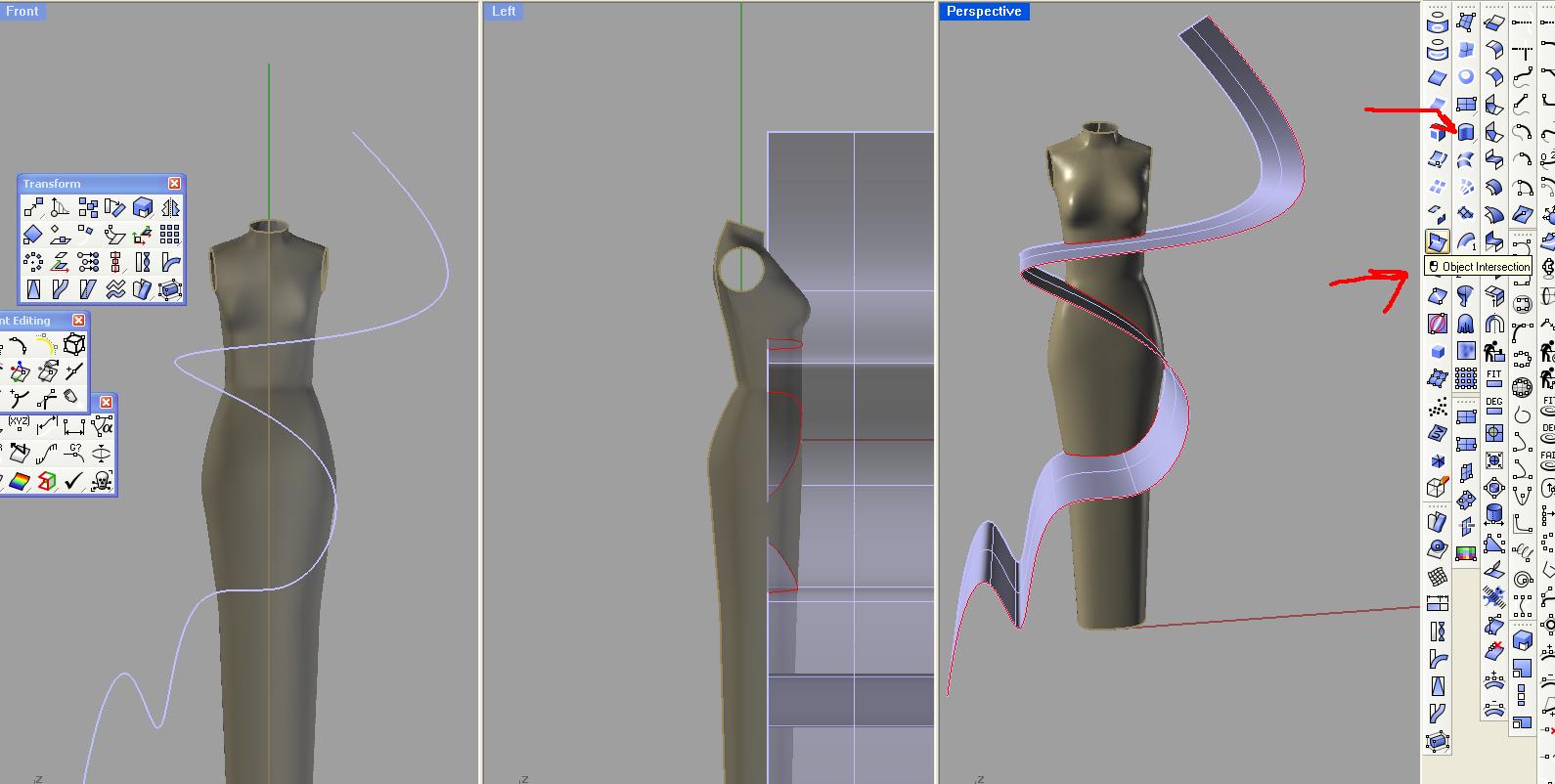
Task: Select the Angle measurement tool
Action: pyautogui.click(x=102, y=425)
